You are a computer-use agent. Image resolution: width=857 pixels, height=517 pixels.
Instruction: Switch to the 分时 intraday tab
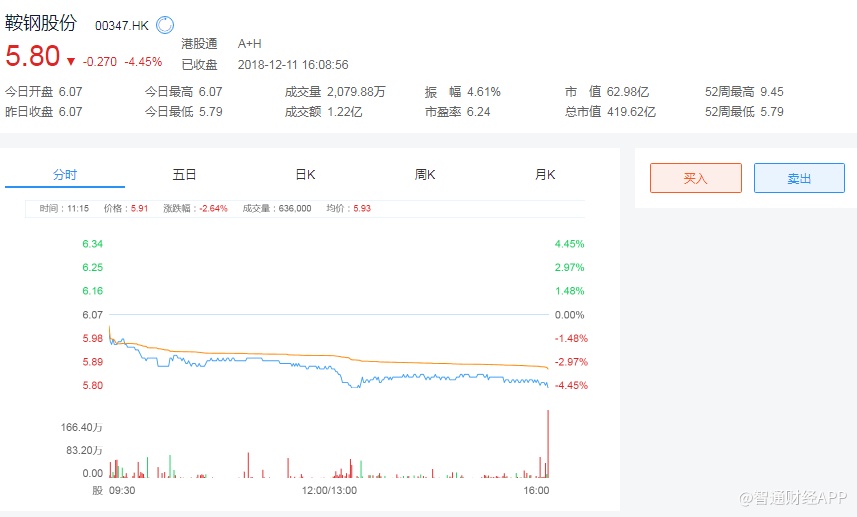point(65,175)
